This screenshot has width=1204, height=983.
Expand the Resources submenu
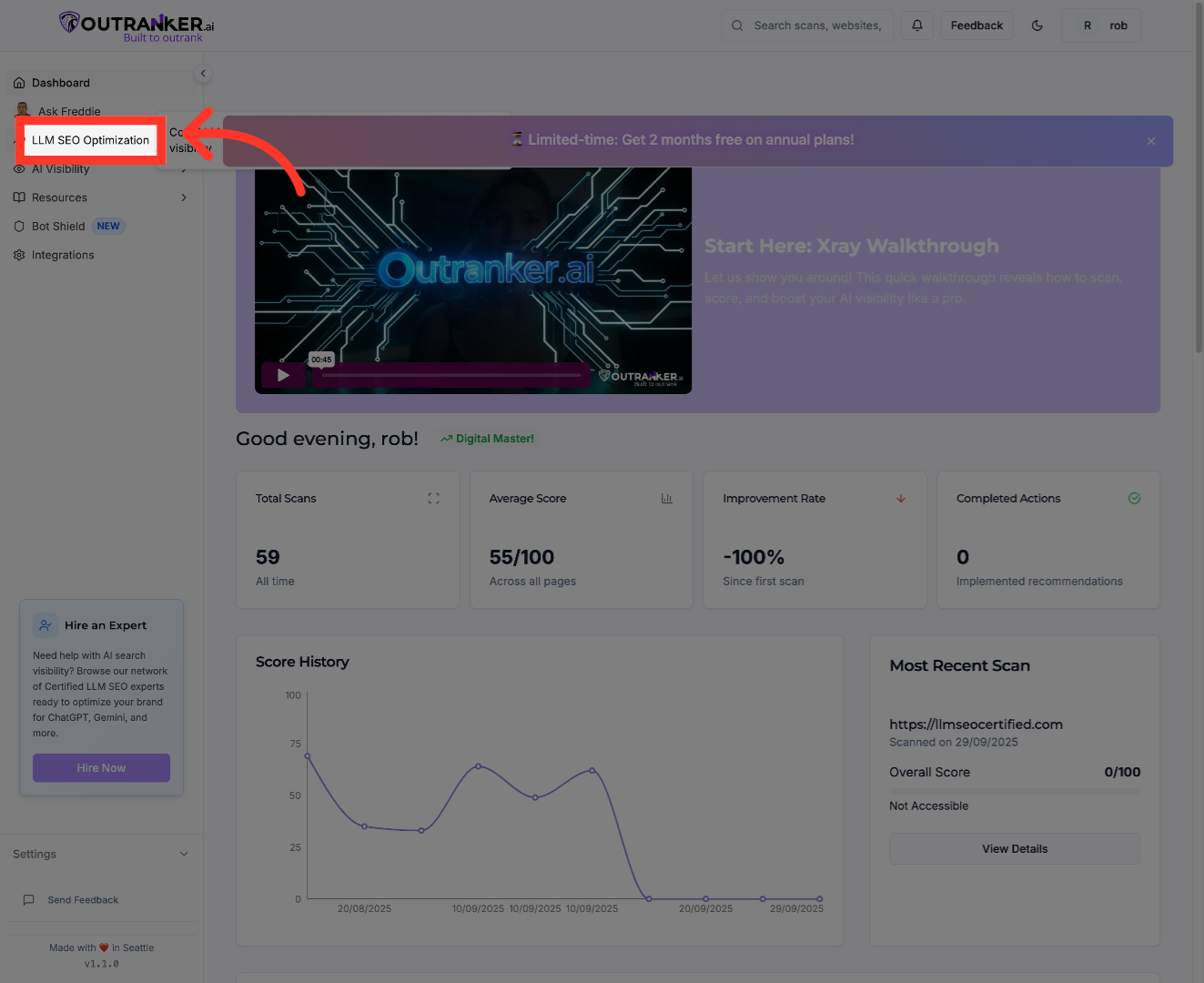tap(184, 198)
